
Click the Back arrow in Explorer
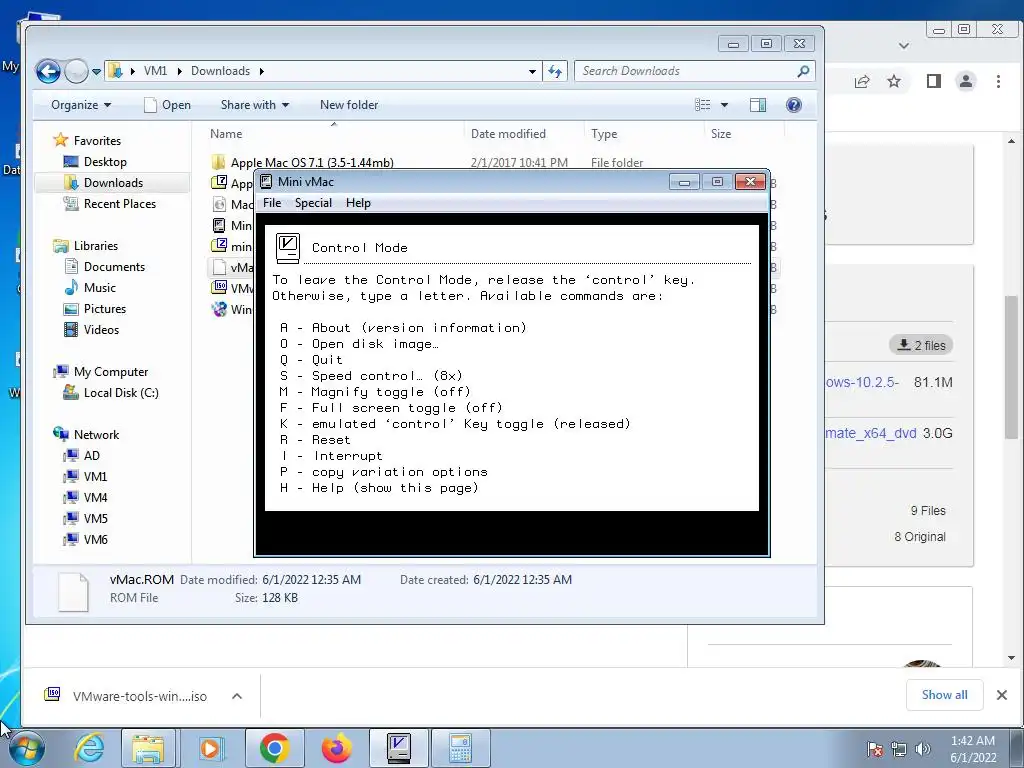click(x=48, y=71)
